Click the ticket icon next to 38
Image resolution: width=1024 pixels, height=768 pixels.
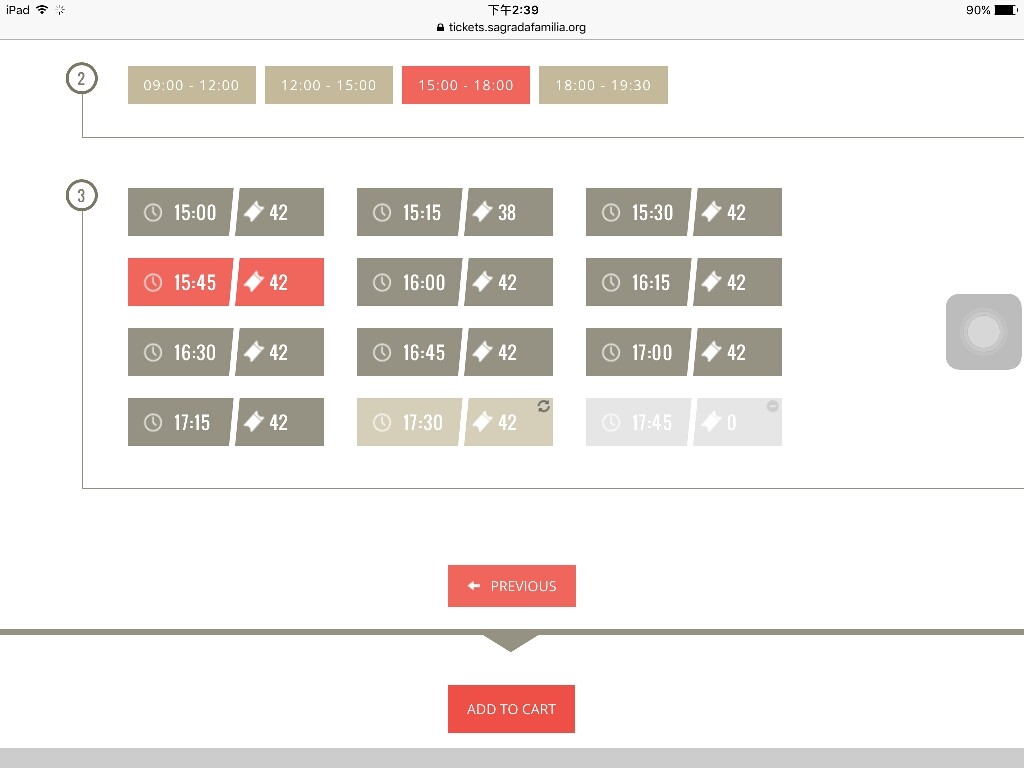click(482, 212)
